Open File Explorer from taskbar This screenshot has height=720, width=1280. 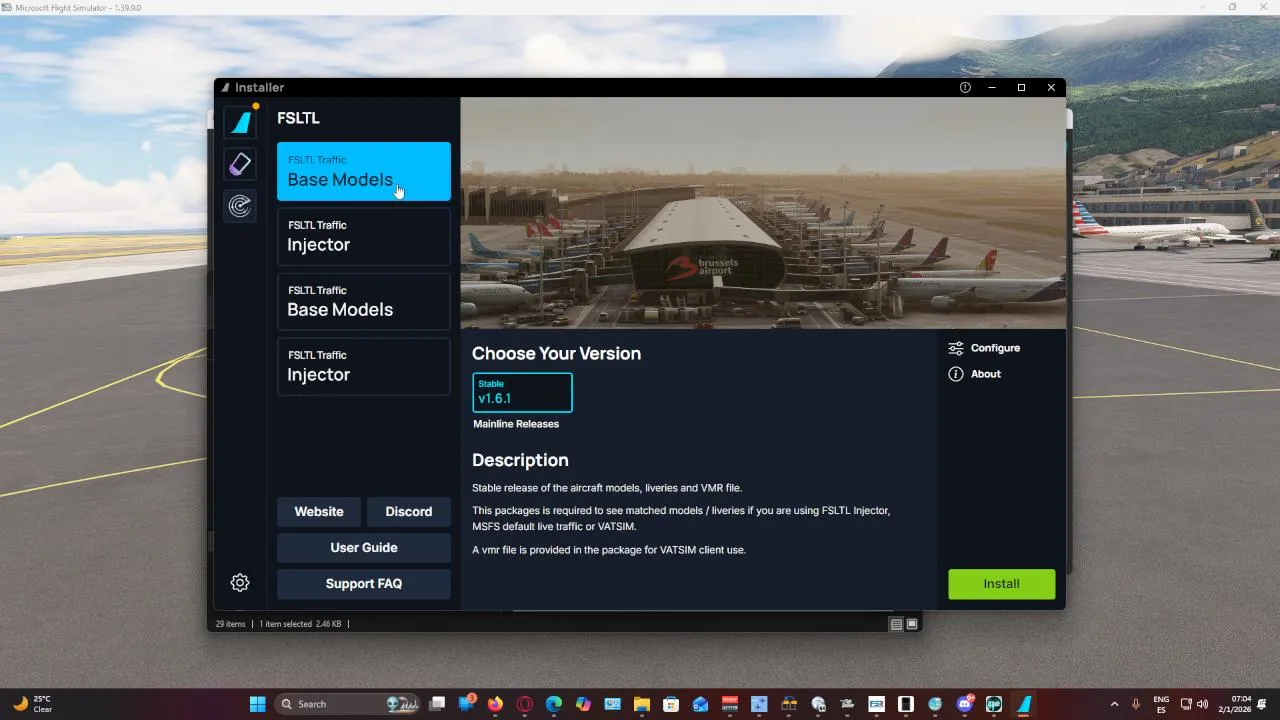(642, 704)
